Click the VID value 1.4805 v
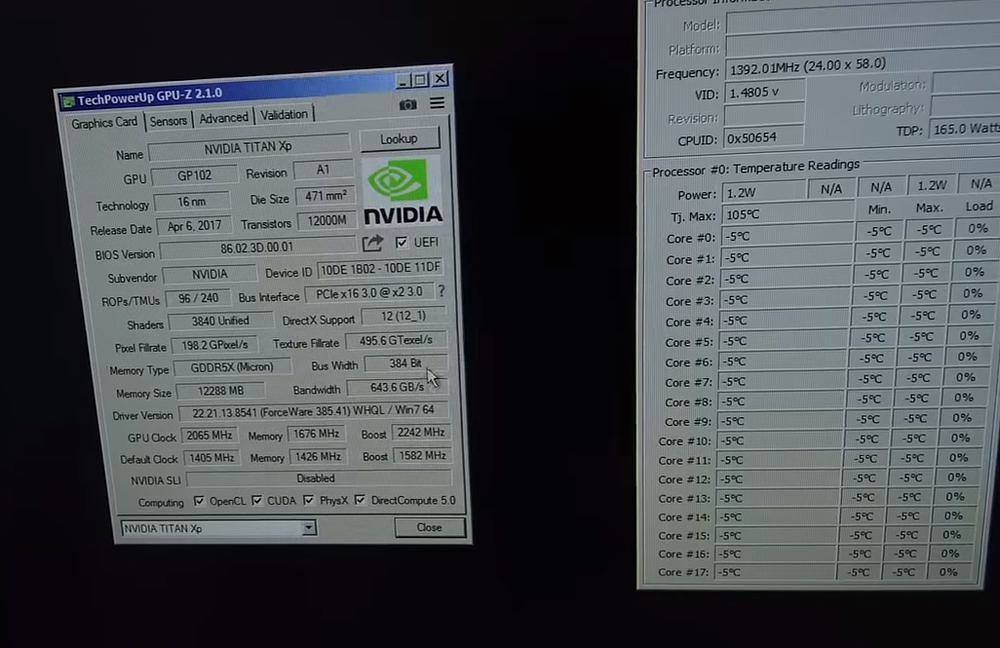Screen dimensions: 1000x648 click(764, 93)
